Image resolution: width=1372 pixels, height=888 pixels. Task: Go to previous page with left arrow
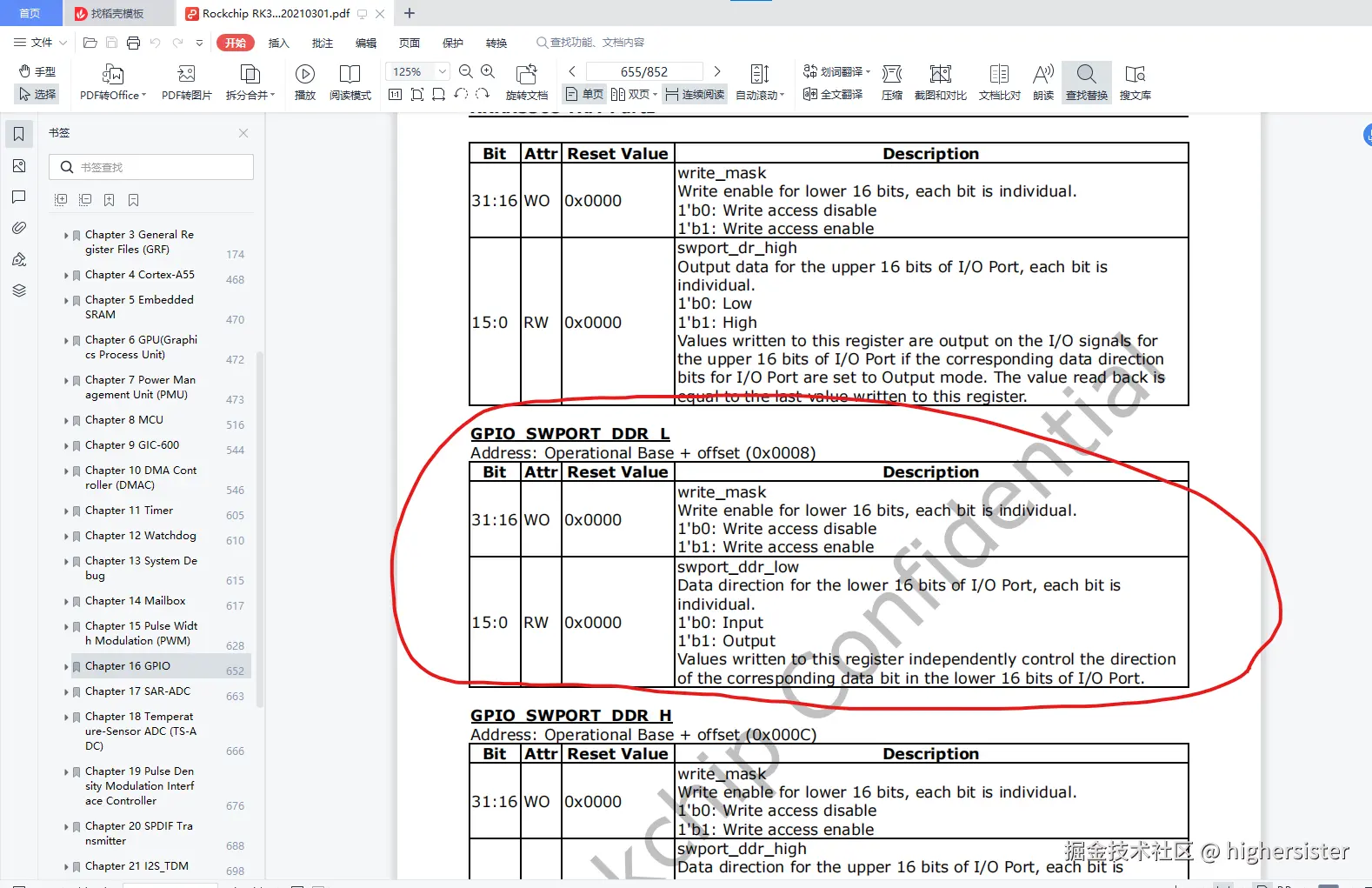pos(572,71)
